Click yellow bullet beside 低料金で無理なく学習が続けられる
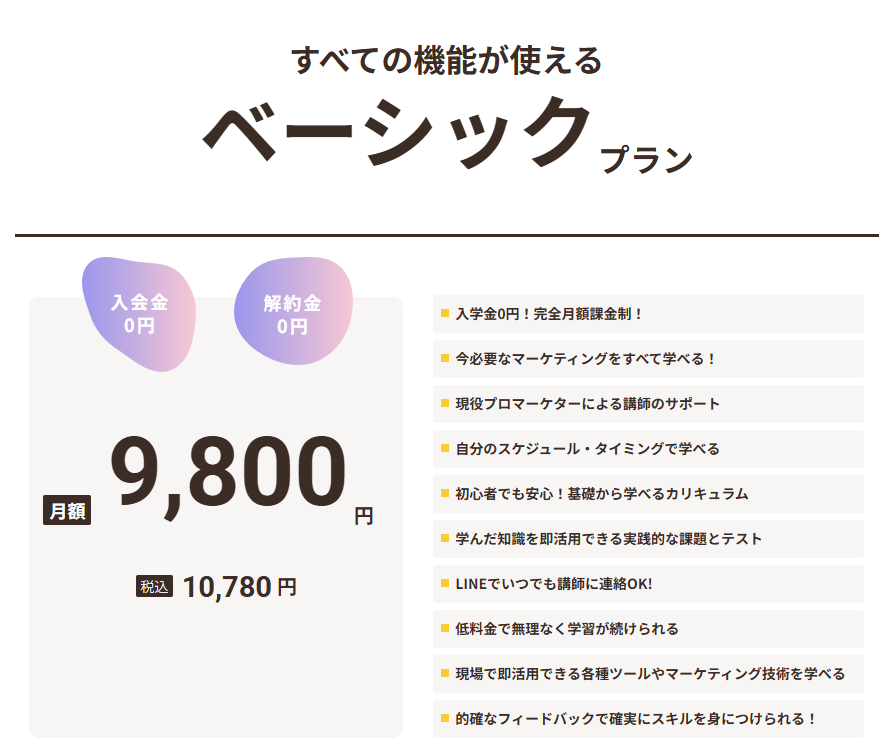This screenshot has width=896, height=752. point(445,628)
